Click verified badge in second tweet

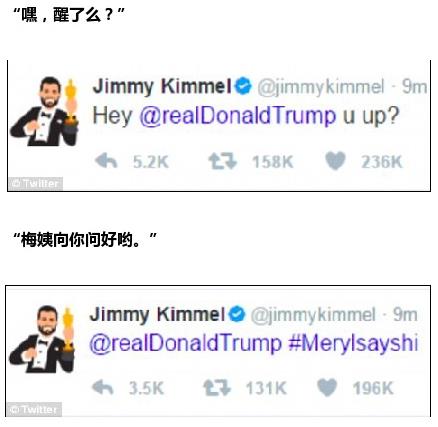pyautogui.click(x=237, y=314)
